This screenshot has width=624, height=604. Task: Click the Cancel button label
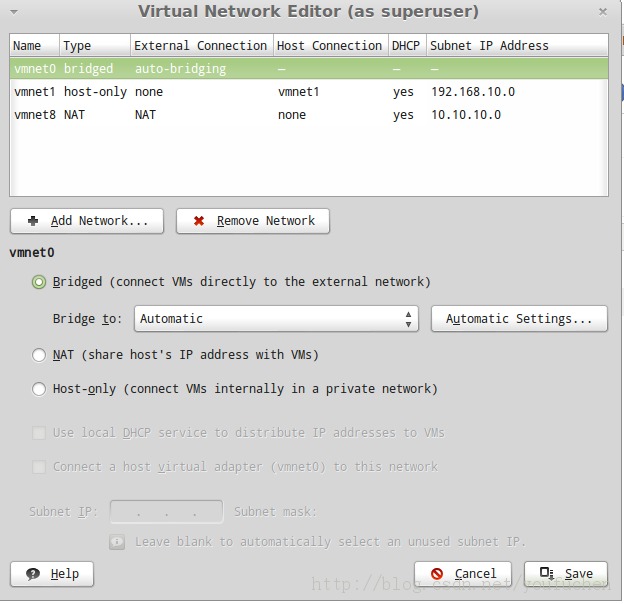(x=476, y=574)
